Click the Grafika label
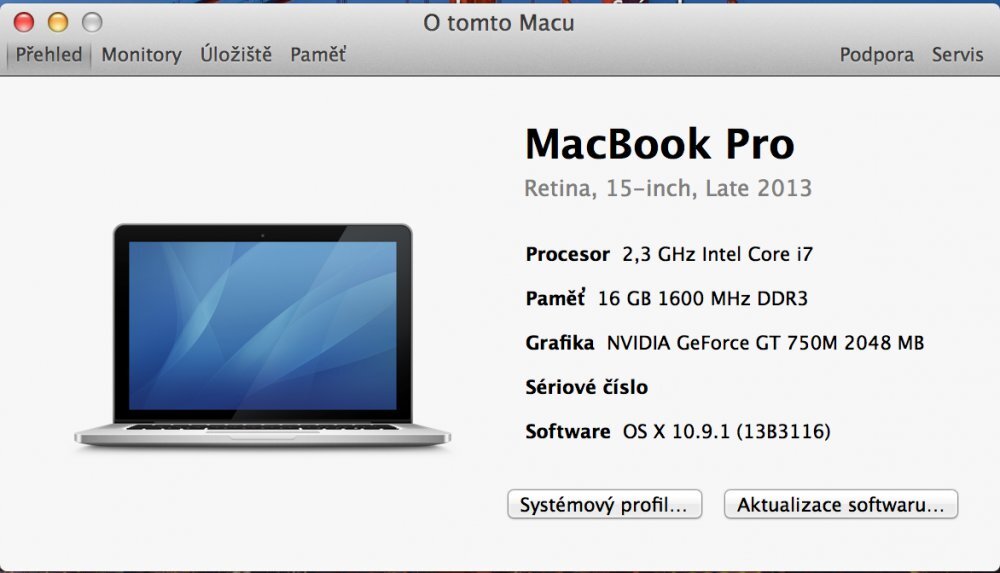The image size is (1000, 573). point(559,343)
